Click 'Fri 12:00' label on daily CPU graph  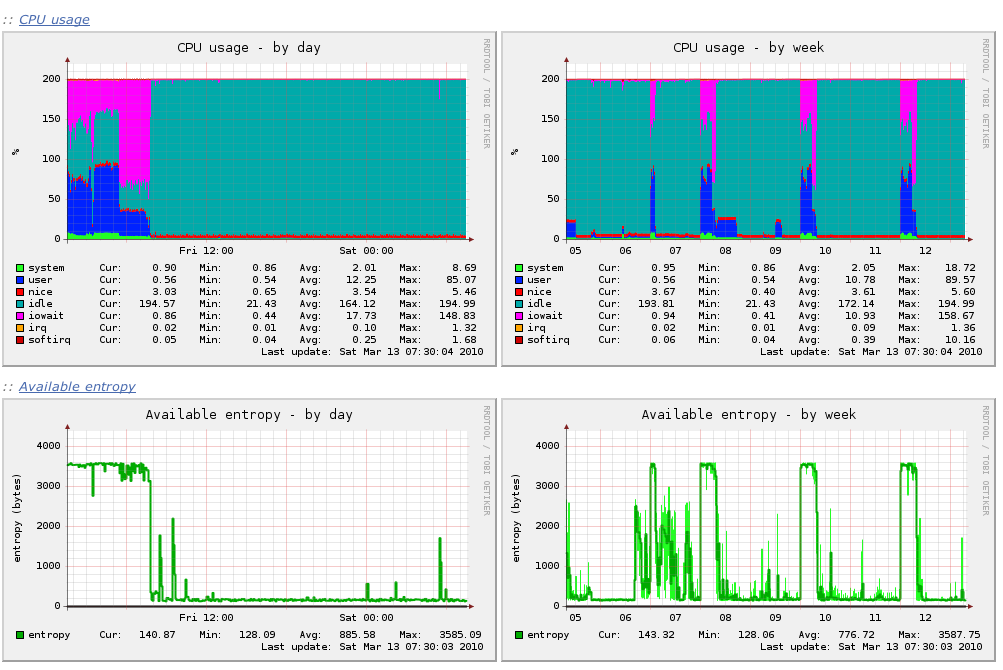206,251
